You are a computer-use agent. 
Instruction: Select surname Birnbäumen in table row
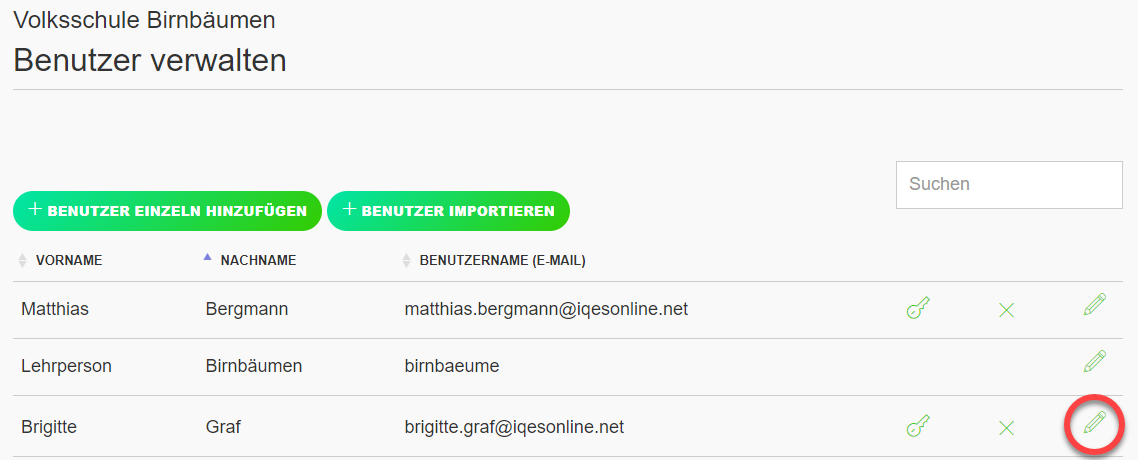click(253, 366)
